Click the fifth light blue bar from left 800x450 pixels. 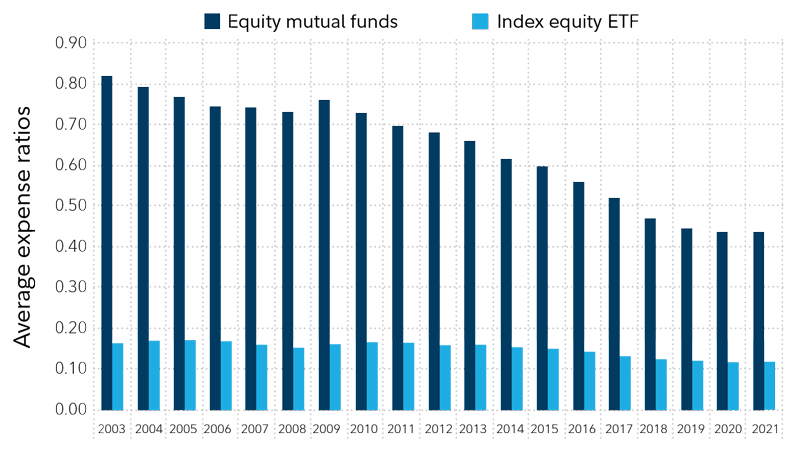[x=269, y=375]
